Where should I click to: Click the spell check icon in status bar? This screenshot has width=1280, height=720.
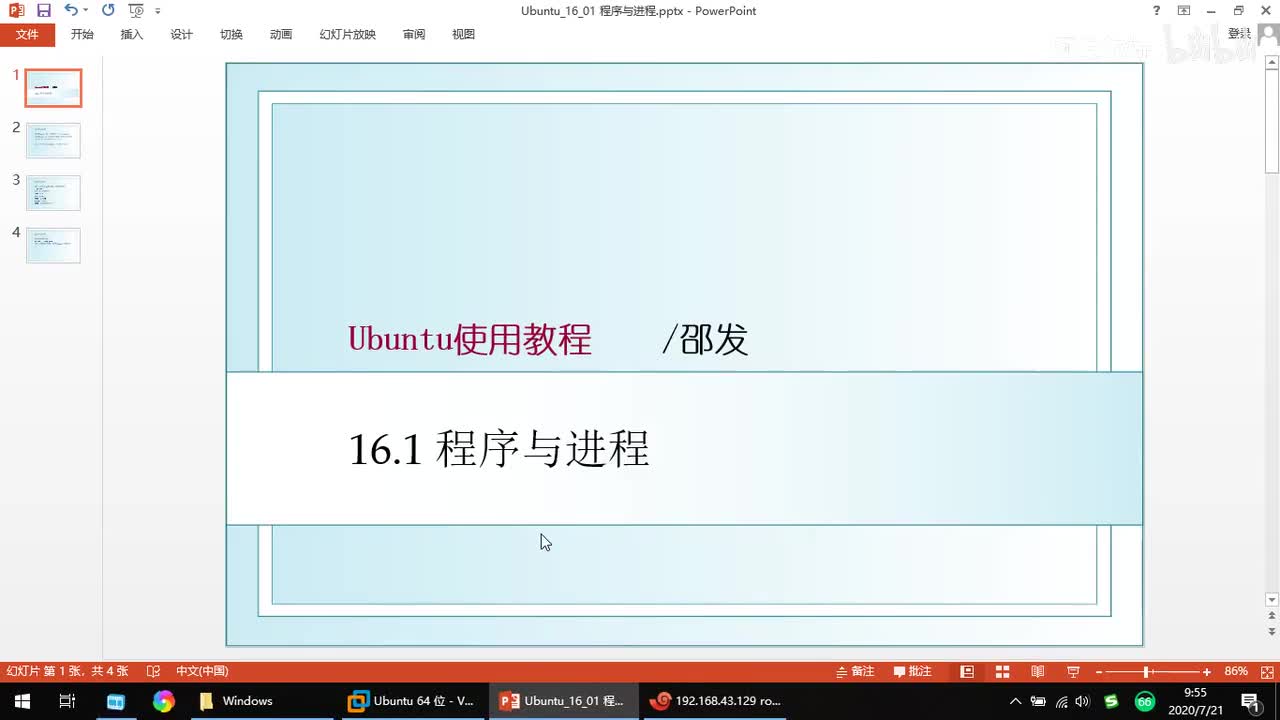tap(153, 671)
